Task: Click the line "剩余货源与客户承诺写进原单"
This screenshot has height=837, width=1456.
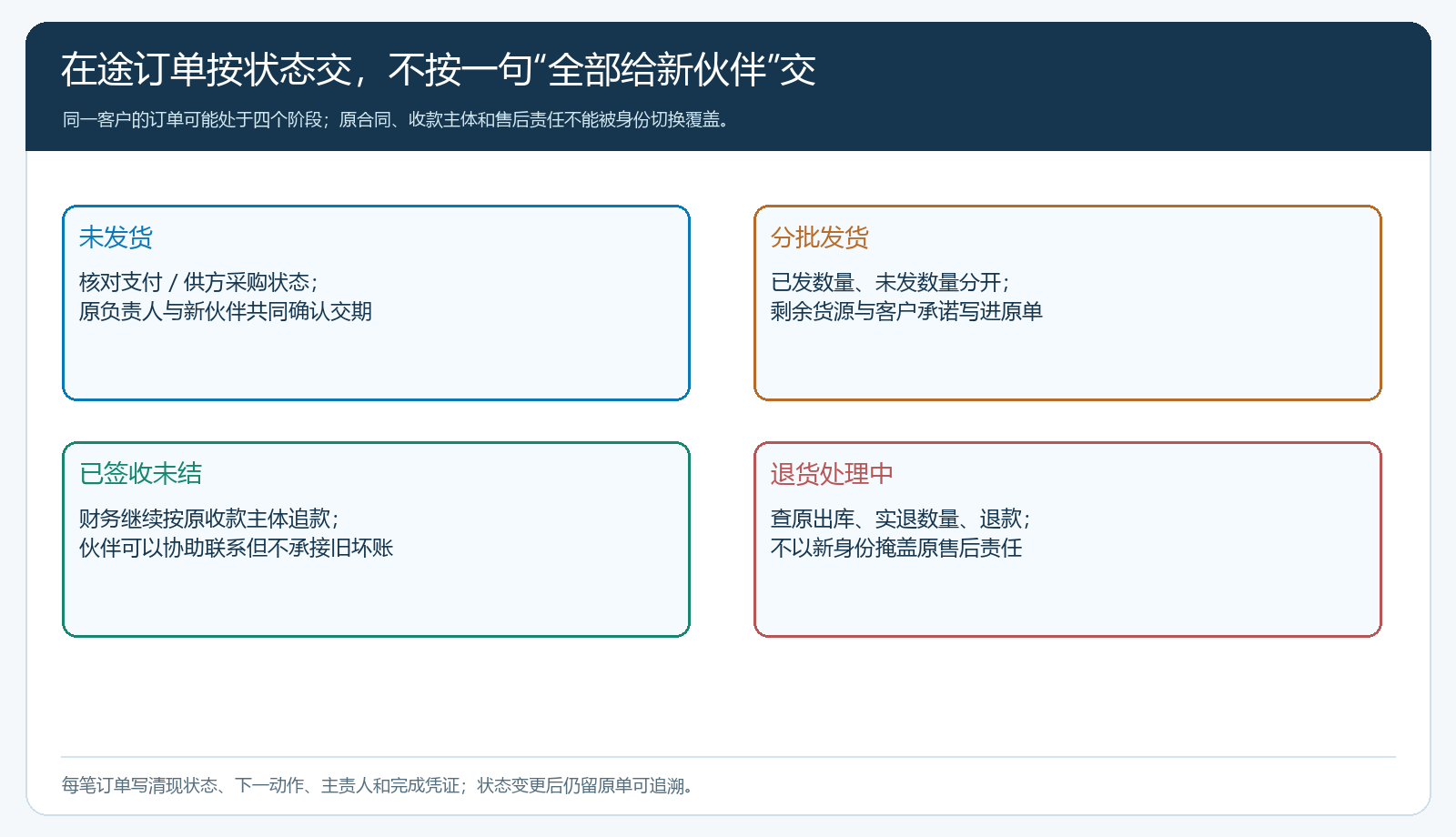Action: click(x=906, y=312)
